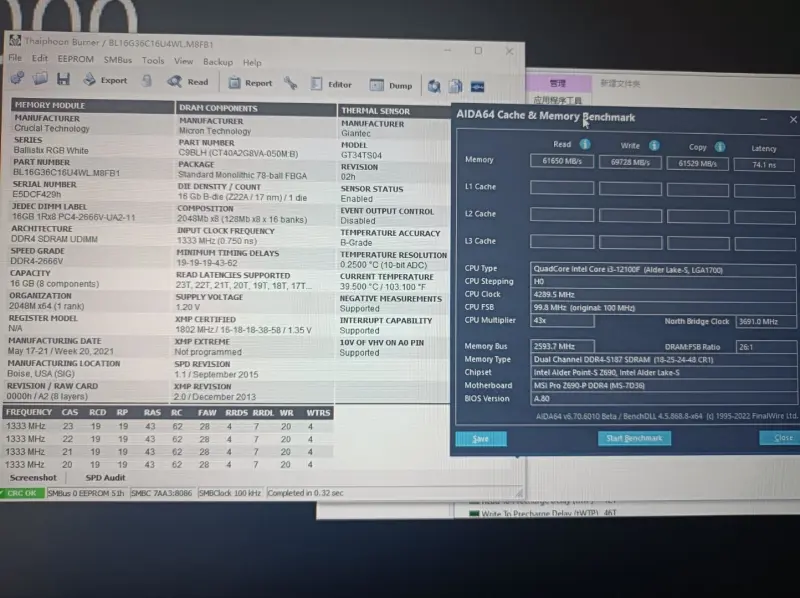Click the Dump toolbar button
Screen dimensions: 800x598
(391, 85)
